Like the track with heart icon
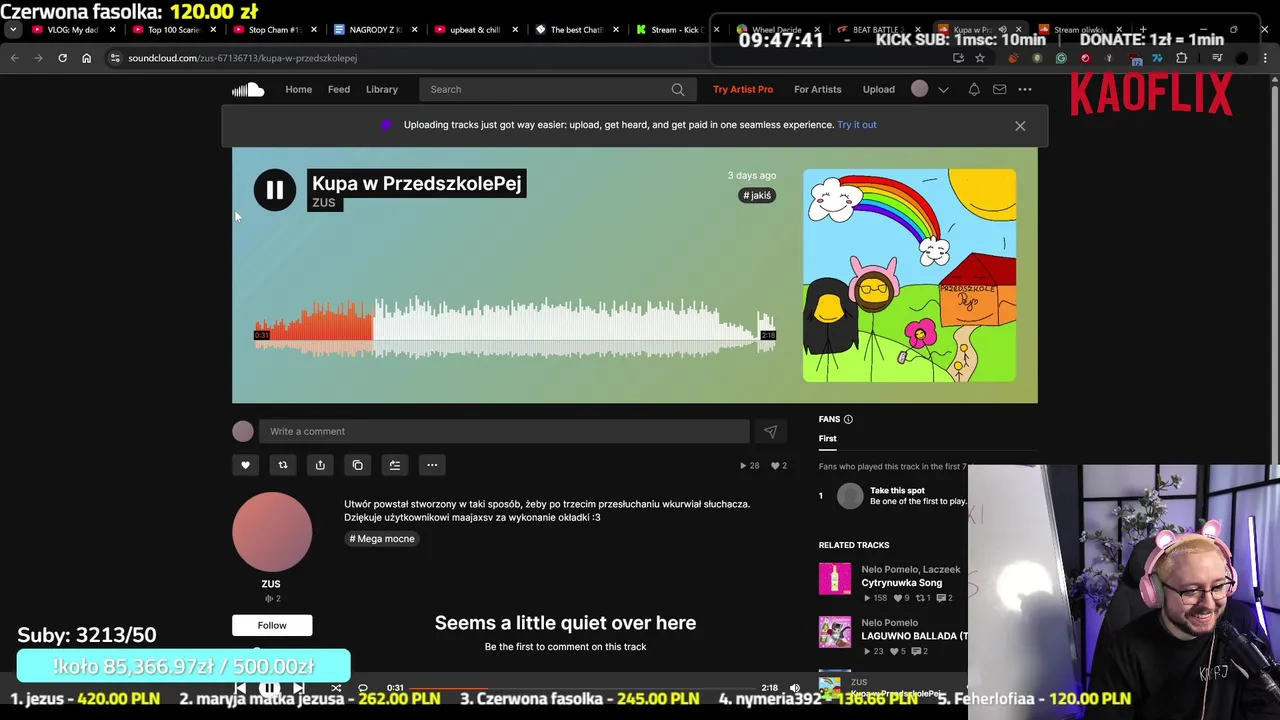 (x=245, y=465)
